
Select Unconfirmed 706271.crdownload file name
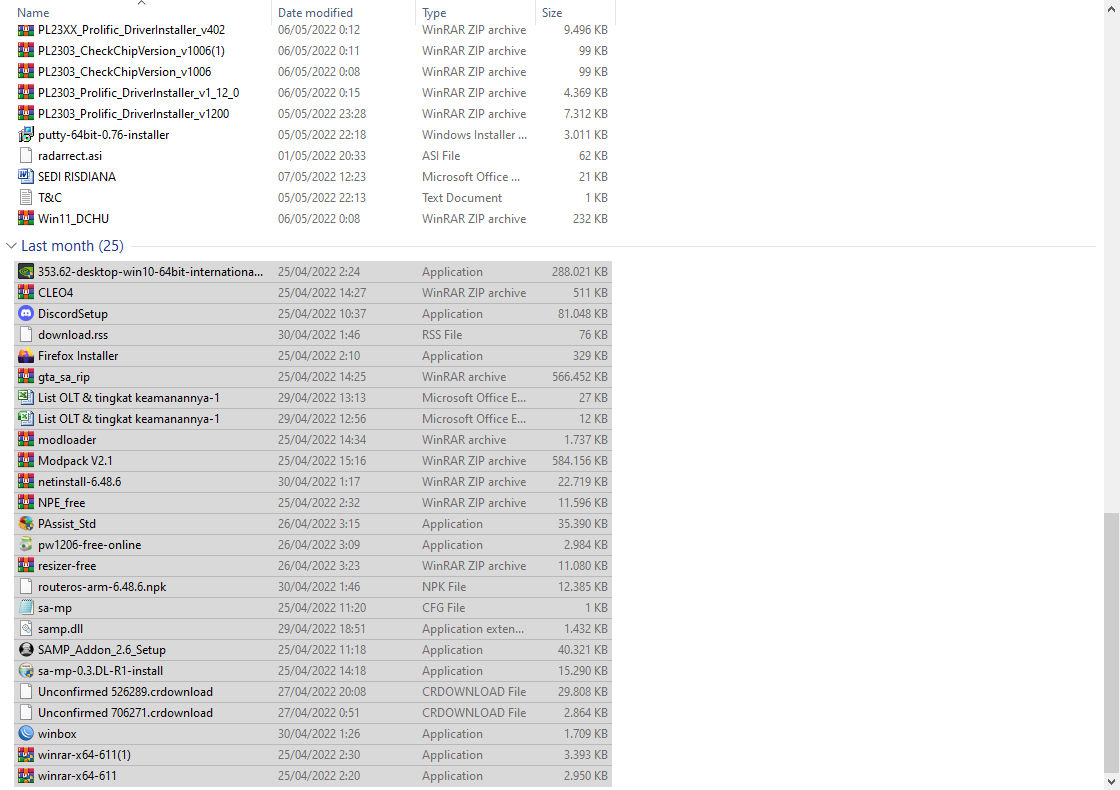pos(125,713)
